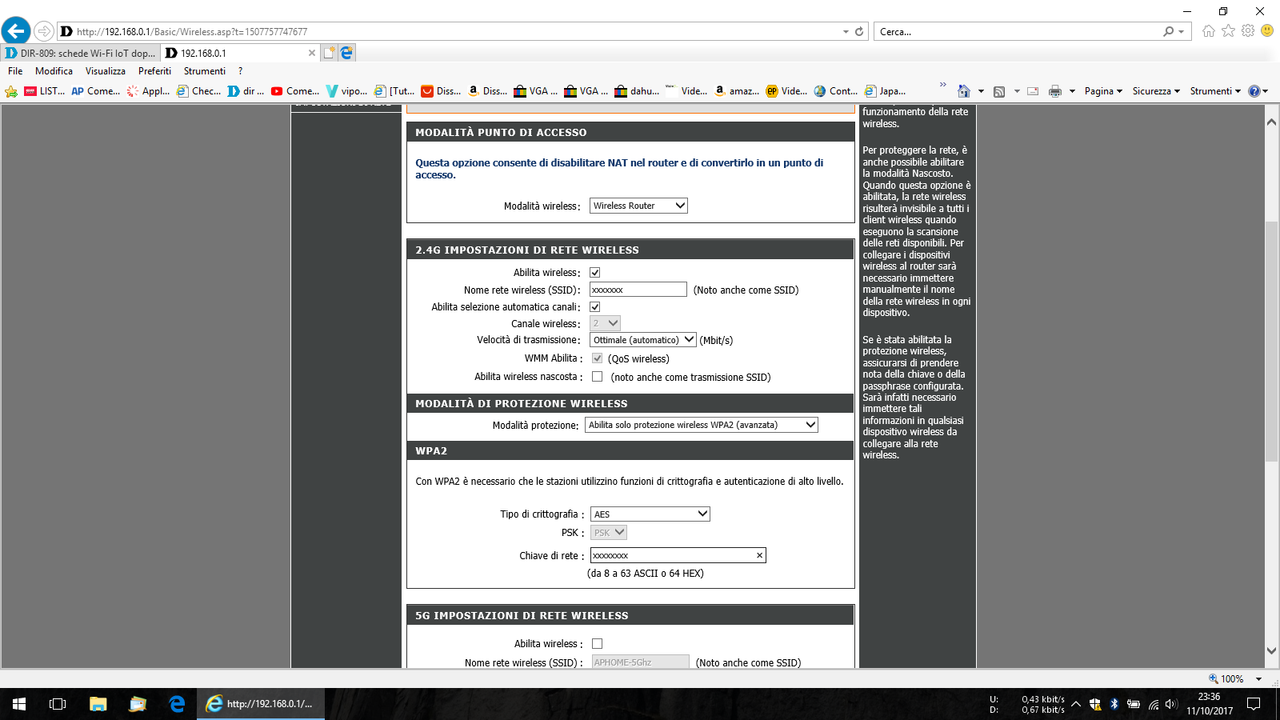Open the Velocità di trasmissione dropdown
Image resolution: width=1280 pixels, height=720 pixels.
point(642,340)
